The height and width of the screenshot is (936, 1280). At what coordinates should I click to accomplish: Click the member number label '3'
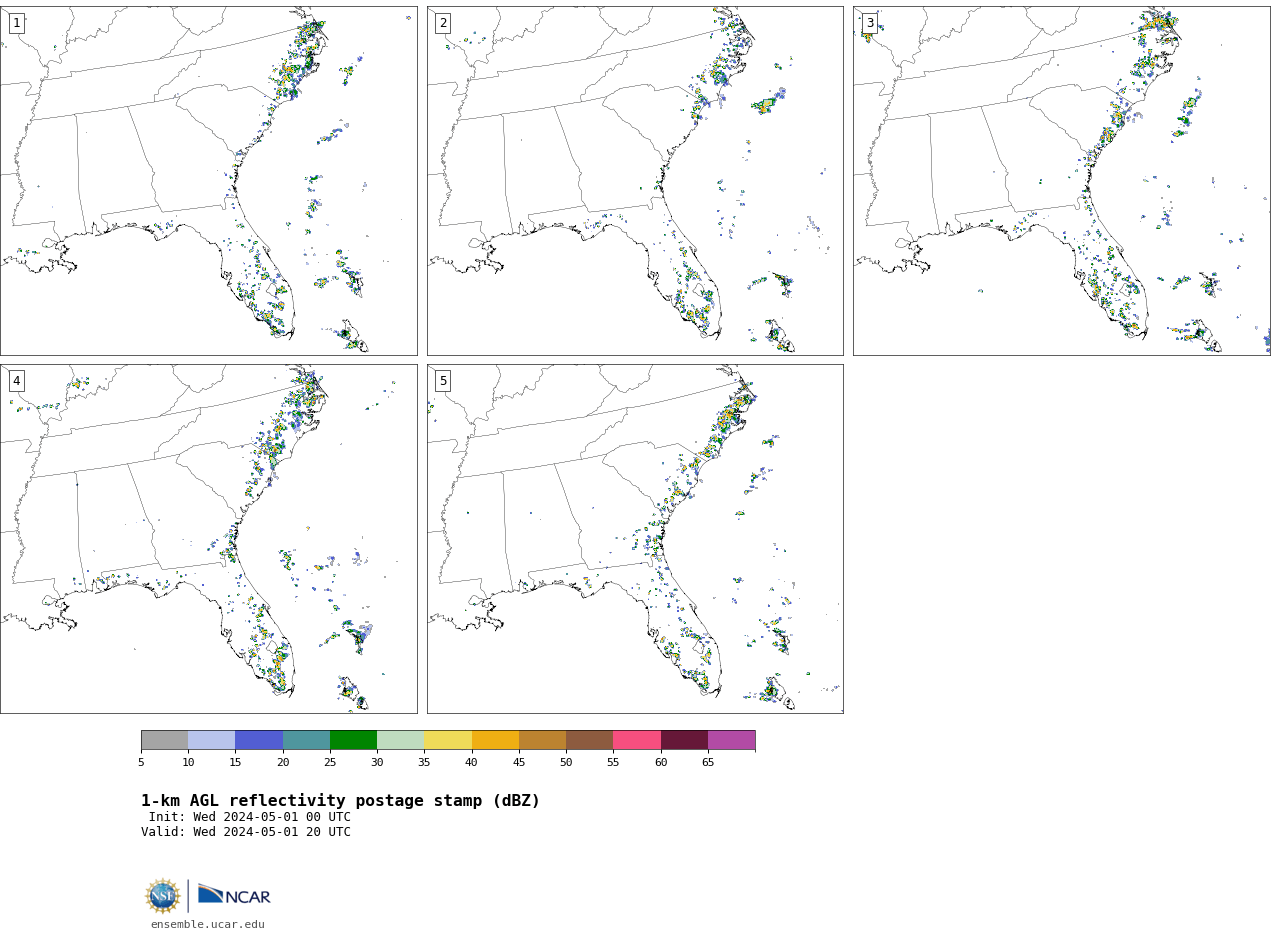click(x=870, y=23)
